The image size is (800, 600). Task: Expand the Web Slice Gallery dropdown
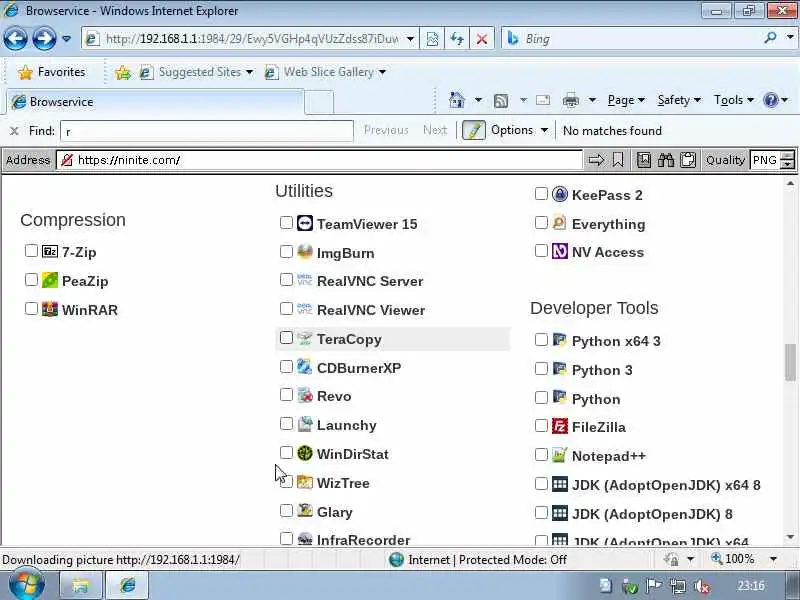coord(382,72)
